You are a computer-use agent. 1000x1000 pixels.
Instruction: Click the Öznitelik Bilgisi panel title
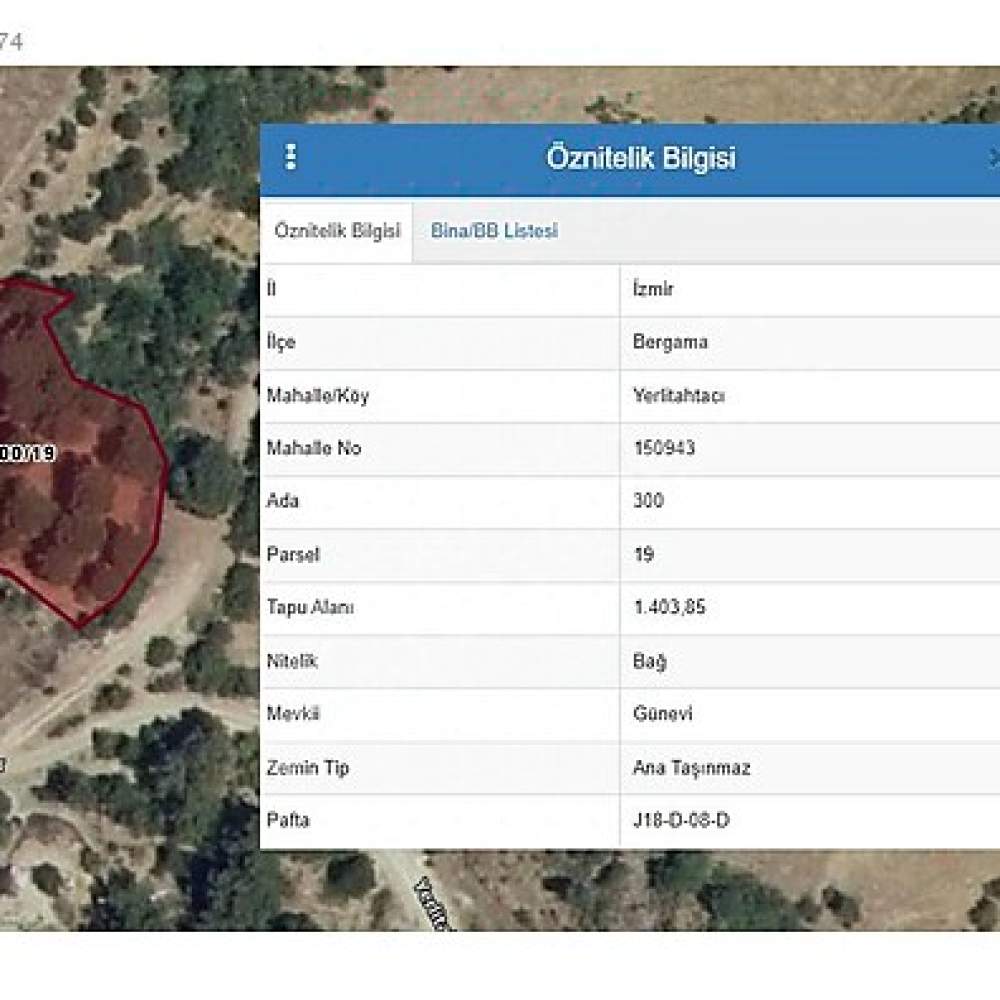point(641,158)
